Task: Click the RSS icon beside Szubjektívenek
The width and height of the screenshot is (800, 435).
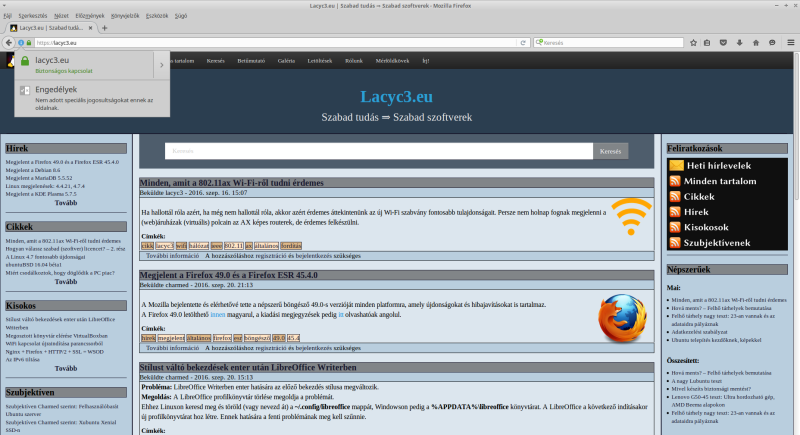Action: [675, 243]
